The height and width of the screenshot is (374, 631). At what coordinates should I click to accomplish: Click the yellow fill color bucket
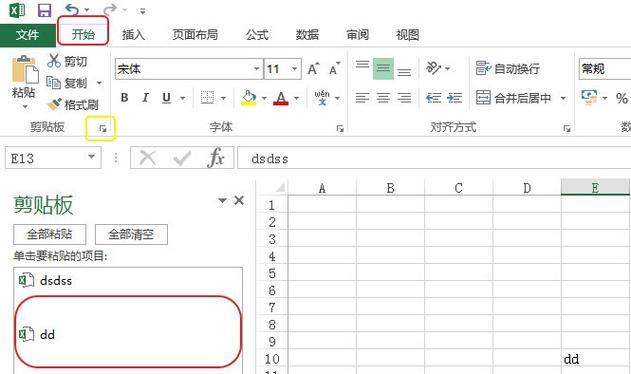pyautogui.click(x=249, y=98)
